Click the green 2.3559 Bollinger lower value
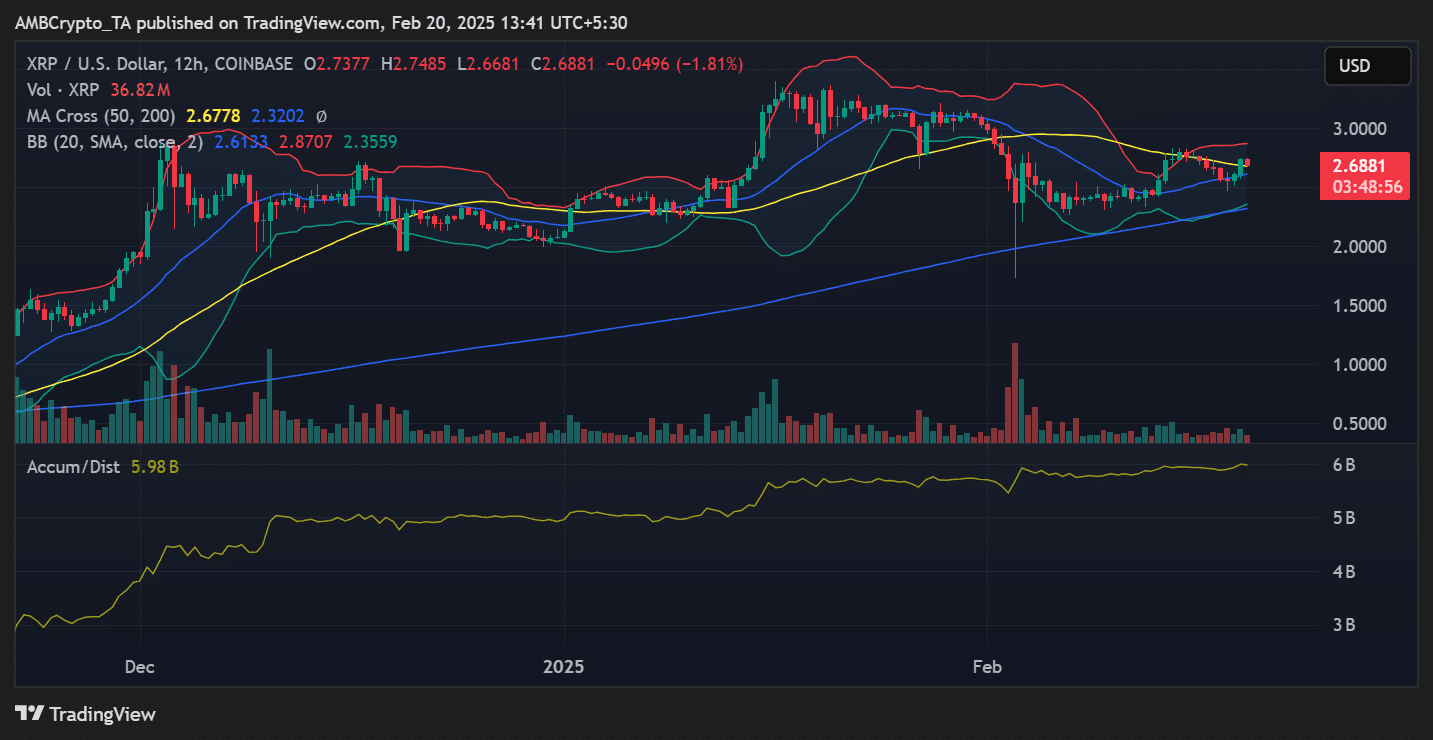 370,142
